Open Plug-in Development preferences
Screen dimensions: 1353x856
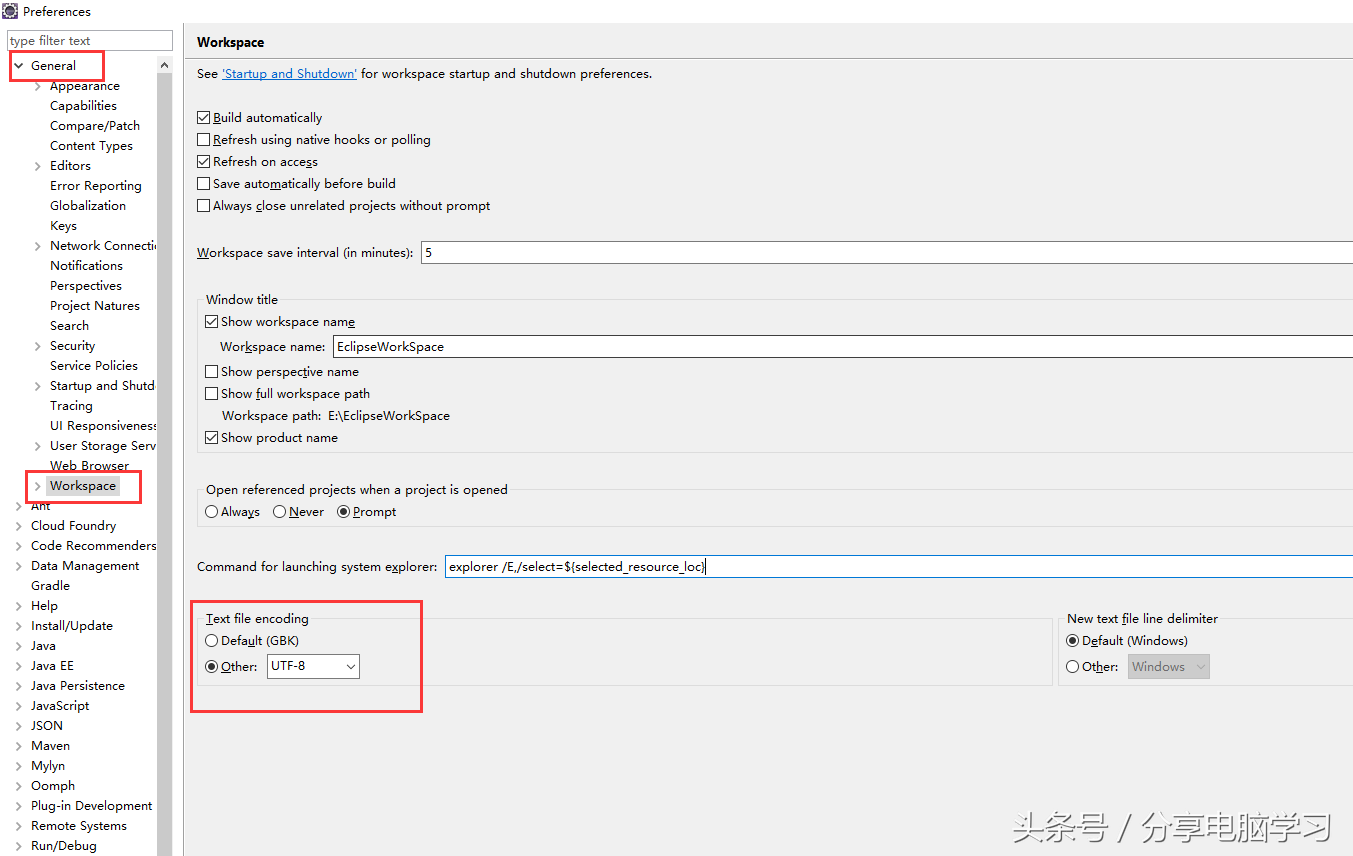click(x=92, y=806)
